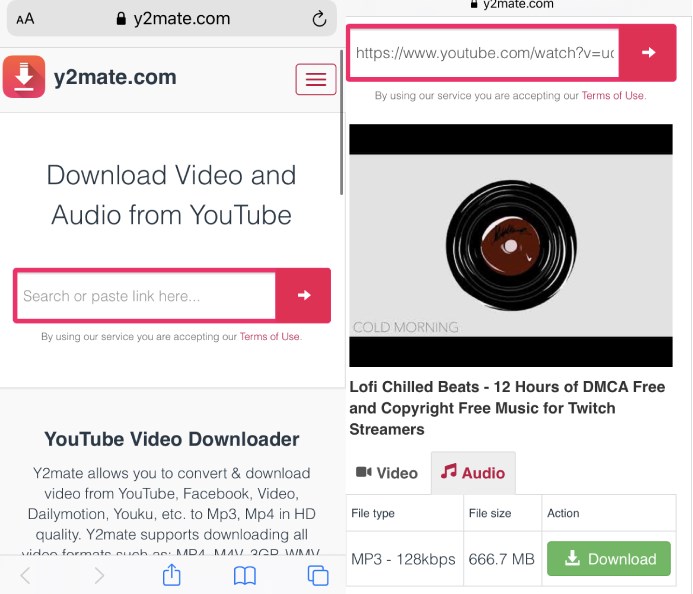Switch to the Video tab
The height and width of the screenshot is (594, 693).
(x=387, y=473)
